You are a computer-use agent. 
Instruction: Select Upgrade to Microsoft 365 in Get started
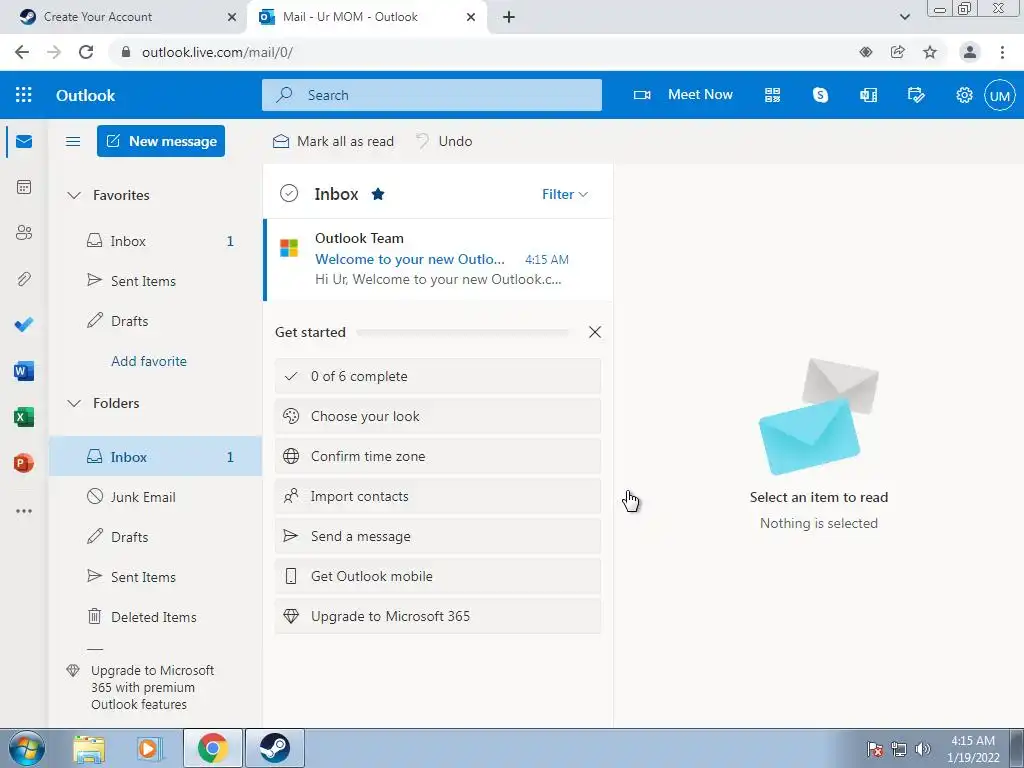click(x=438, y=616)
